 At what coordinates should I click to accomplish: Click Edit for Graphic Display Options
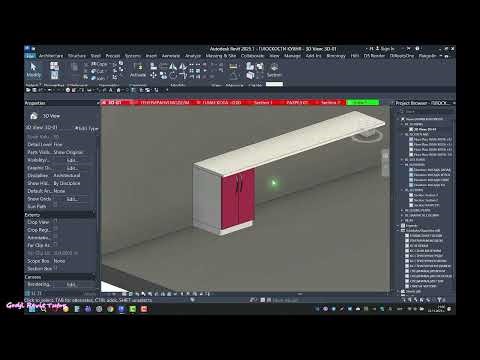pos(72,168)
